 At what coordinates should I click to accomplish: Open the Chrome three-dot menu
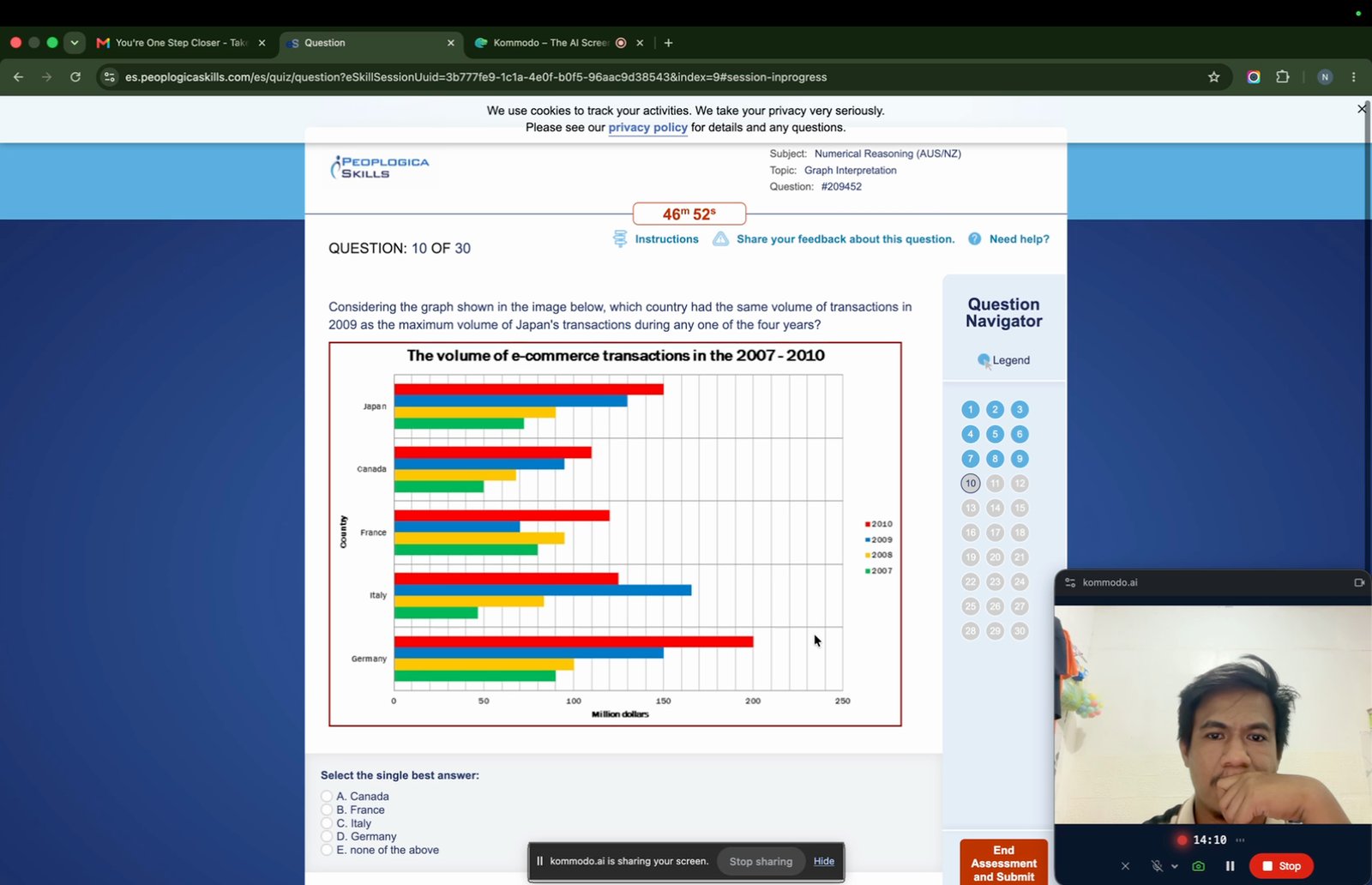click(1353, 77)
